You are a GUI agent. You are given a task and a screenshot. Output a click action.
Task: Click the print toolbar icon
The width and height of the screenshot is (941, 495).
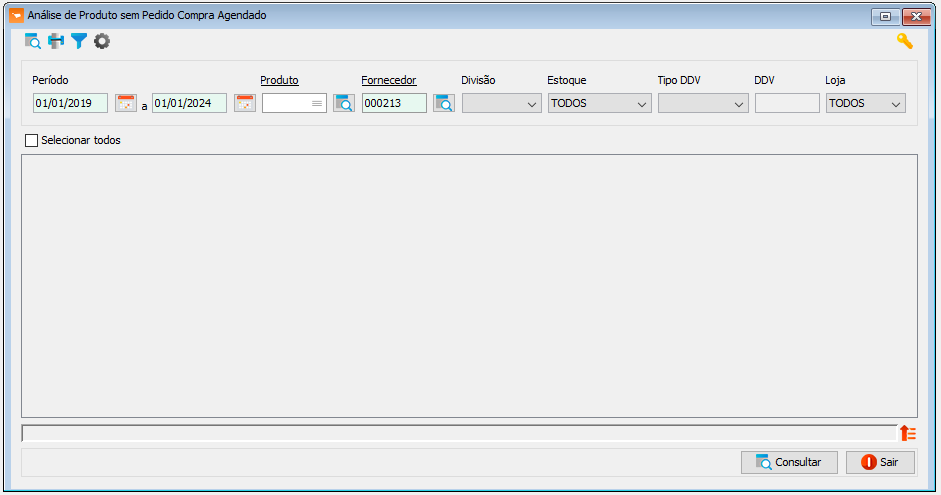click(x=56, y=41)
